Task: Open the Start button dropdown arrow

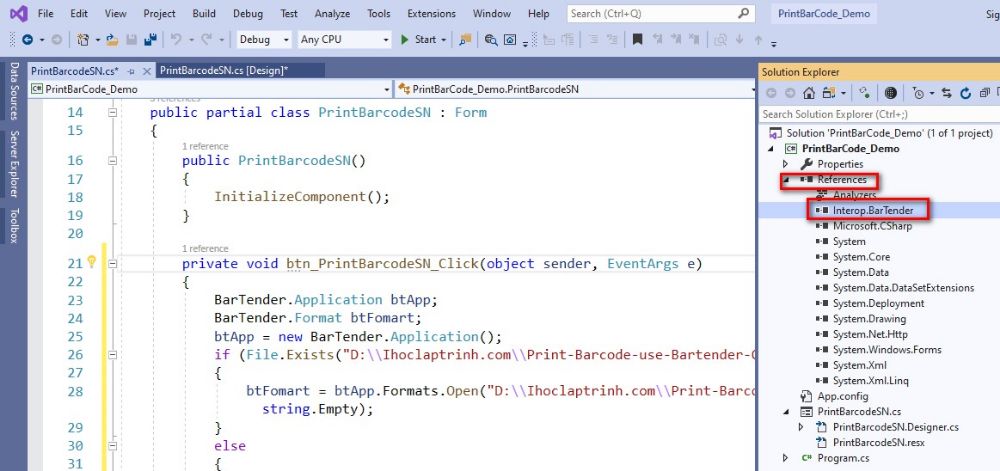Action: (x=444, y=40)
